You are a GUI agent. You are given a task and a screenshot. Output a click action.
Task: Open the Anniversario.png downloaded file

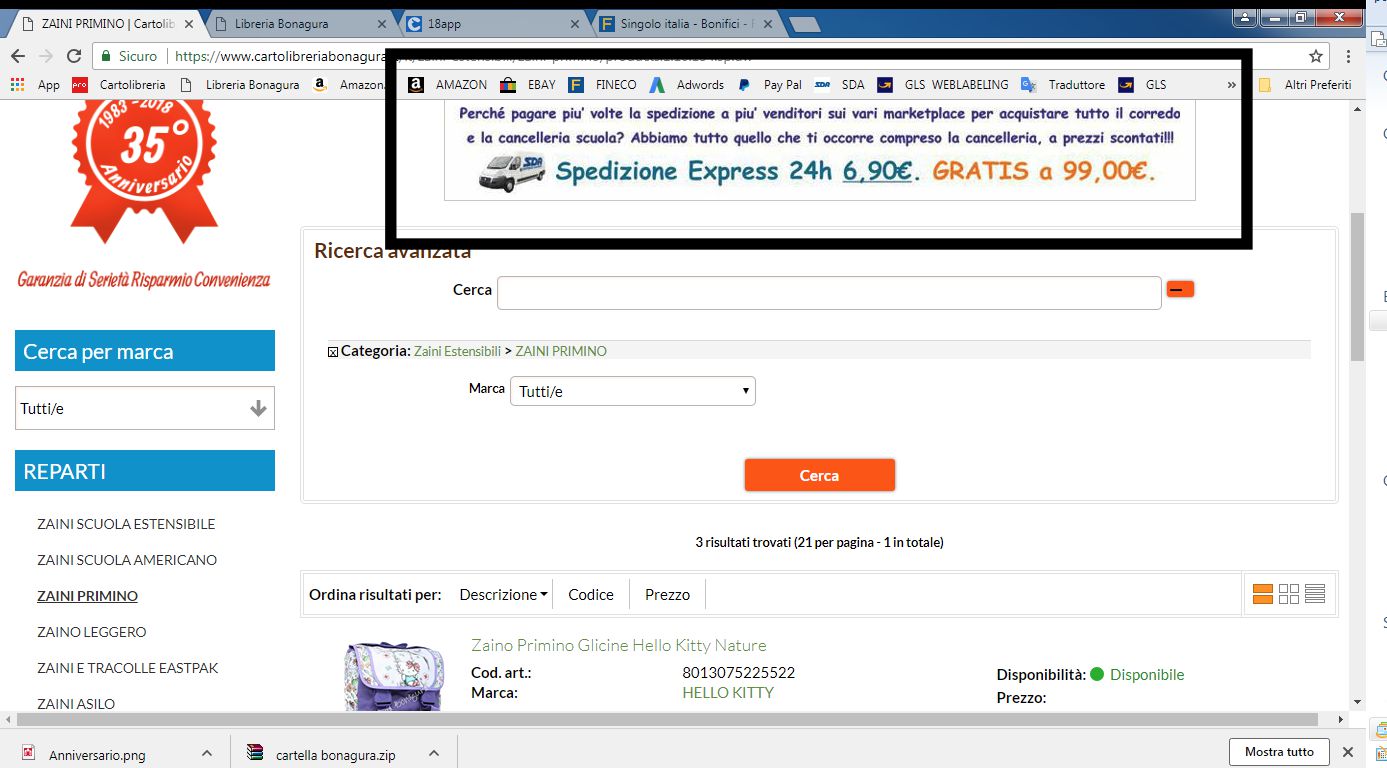pos(97,755)
